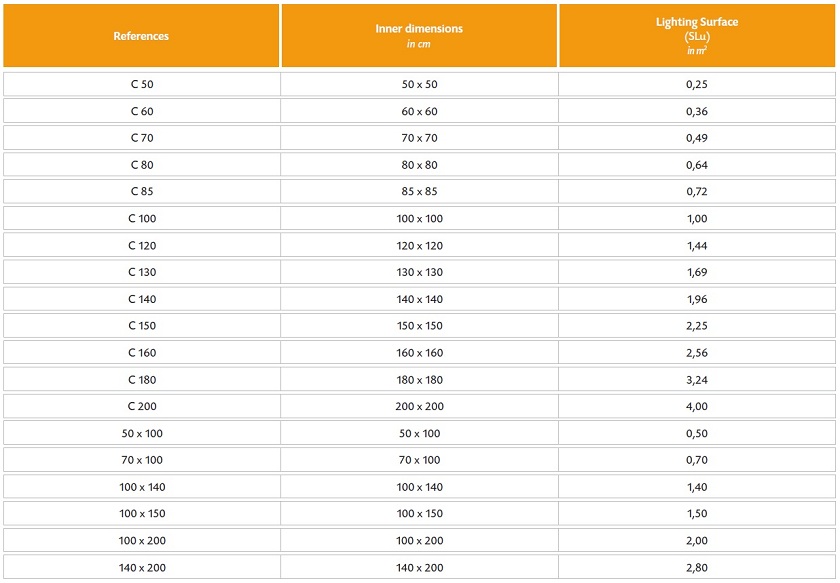Image resolution: width=840 pixels, height=583 pixels.
Task: Click the References column header
Action: click(x=141, y=36)
